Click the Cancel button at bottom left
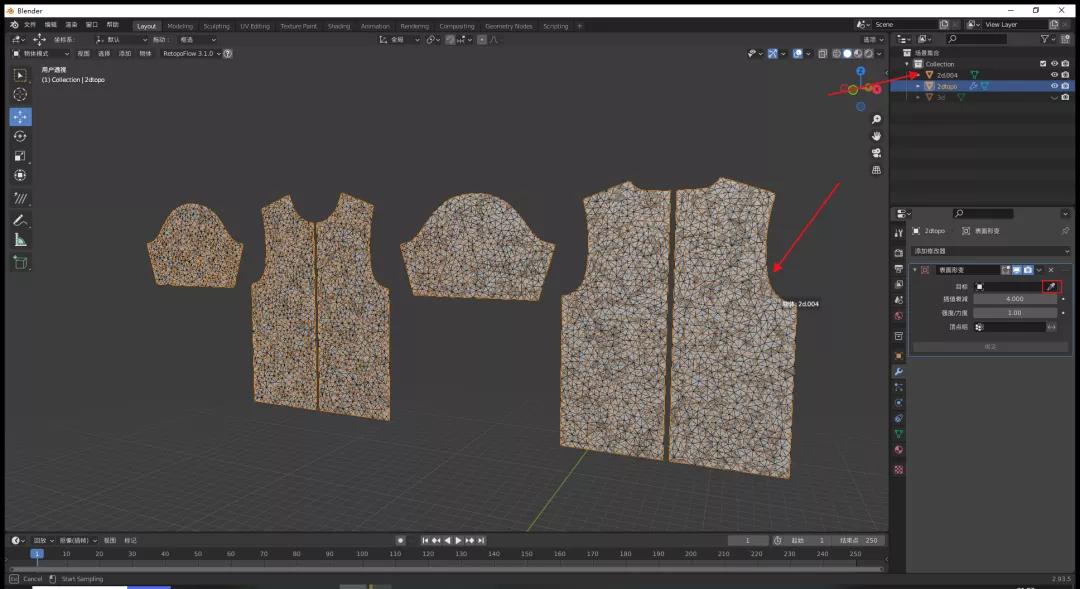The width and height of the screenshot is (1080, 589). coord(32,578)
